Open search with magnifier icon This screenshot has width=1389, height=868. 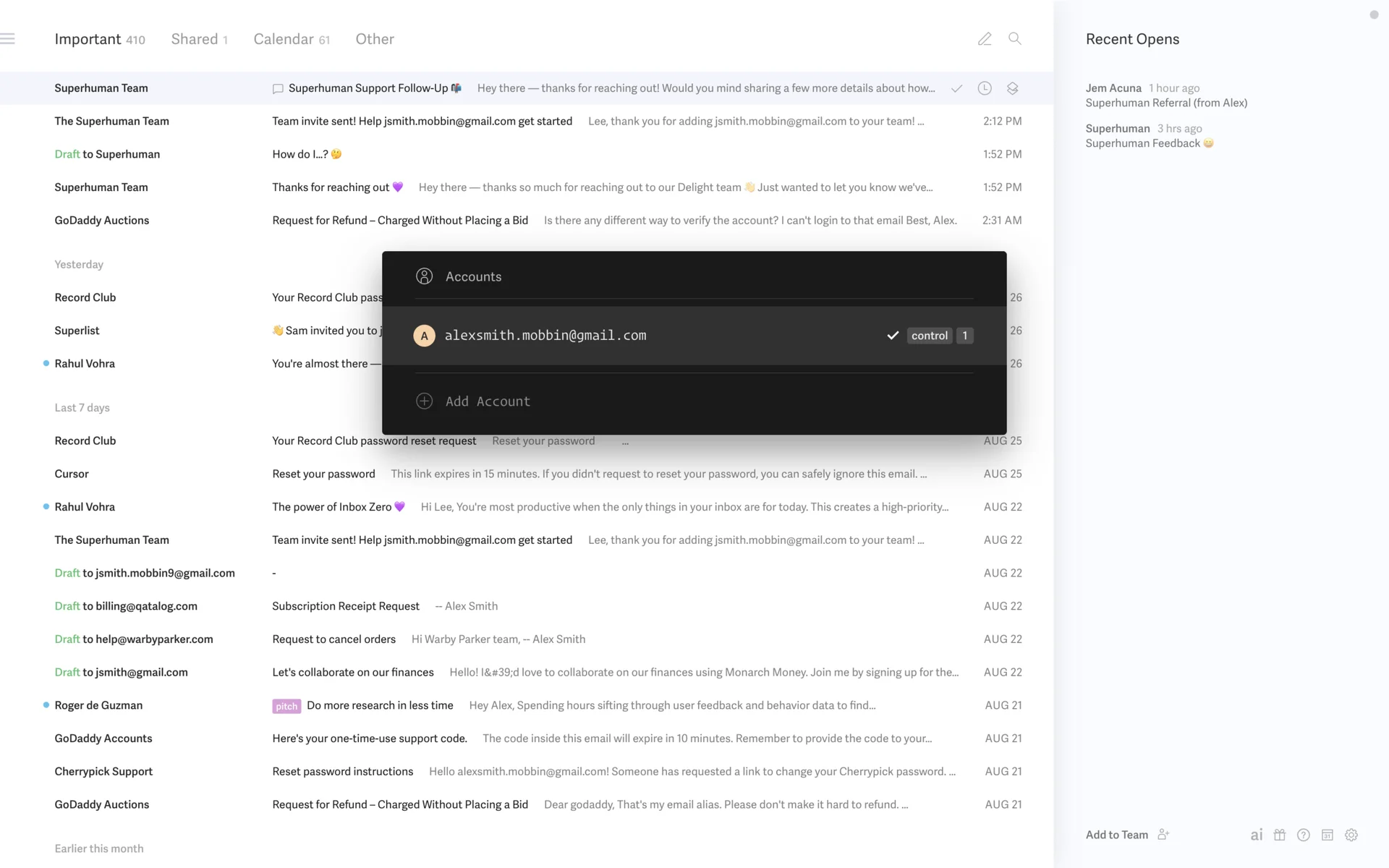pyautogui.click(x=1015, y=39)
